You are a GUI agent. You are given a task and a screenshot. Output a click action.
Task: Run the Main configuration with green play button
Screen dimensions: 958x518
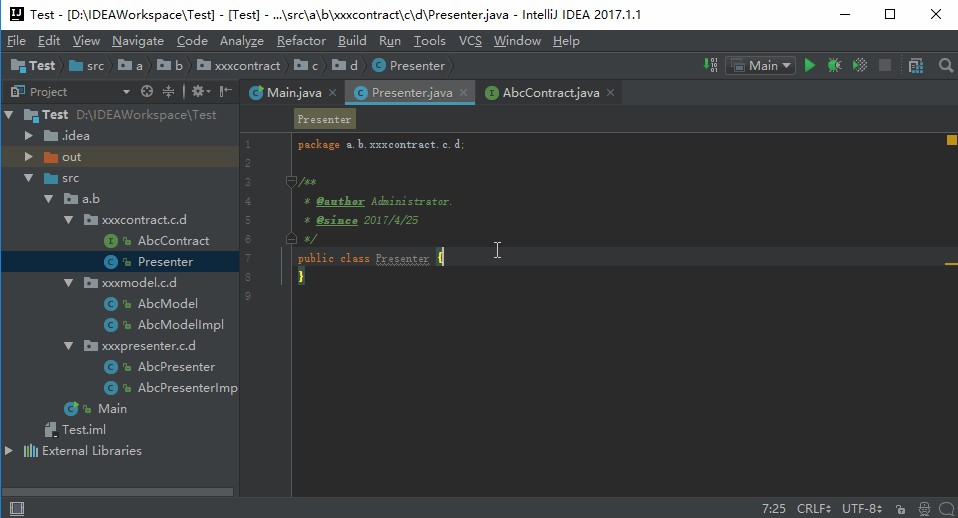click(x=810, y=65)
